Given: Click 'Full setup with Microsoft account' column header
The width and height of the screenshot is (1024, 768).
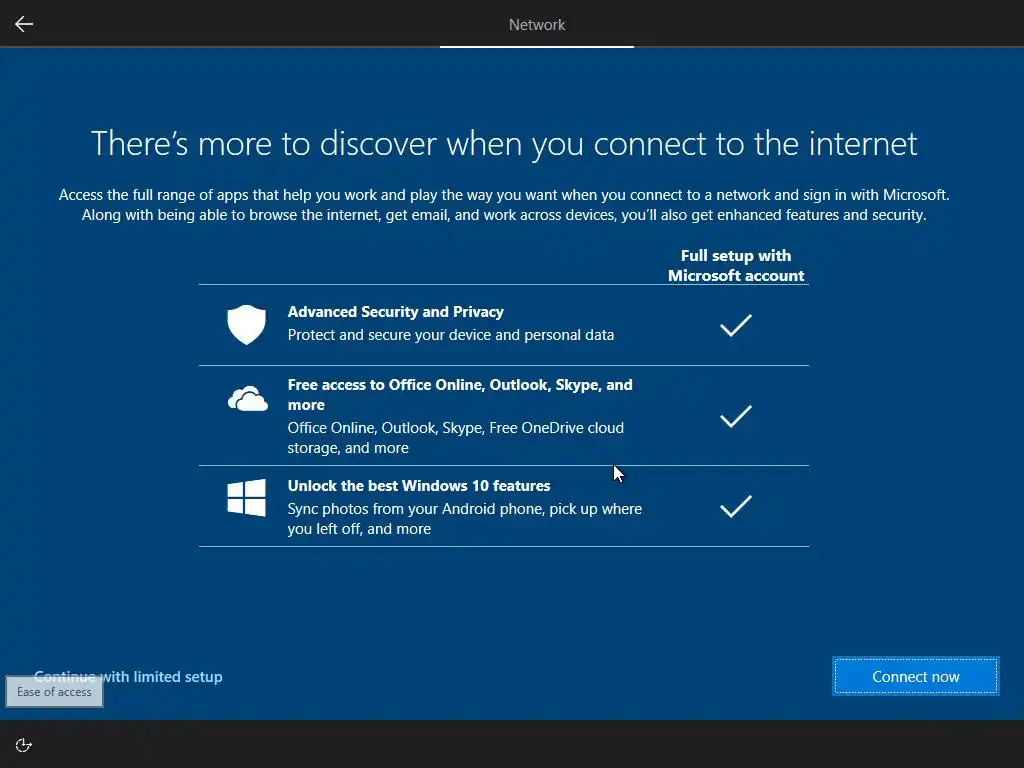Looking at the screenshot, I should (736, 265).
